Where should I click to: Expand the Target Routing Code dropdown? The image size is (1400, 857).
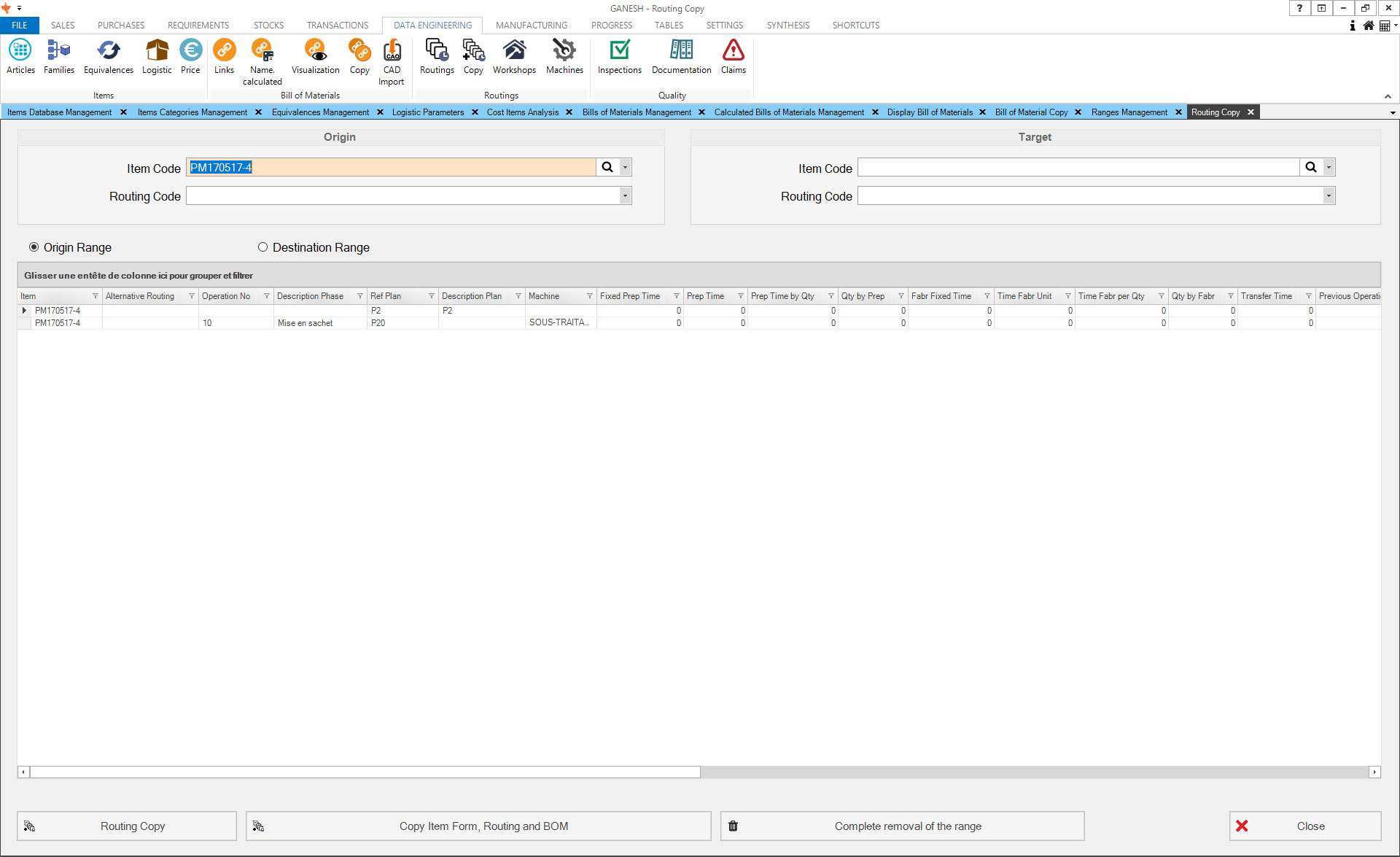[1329, 195]
